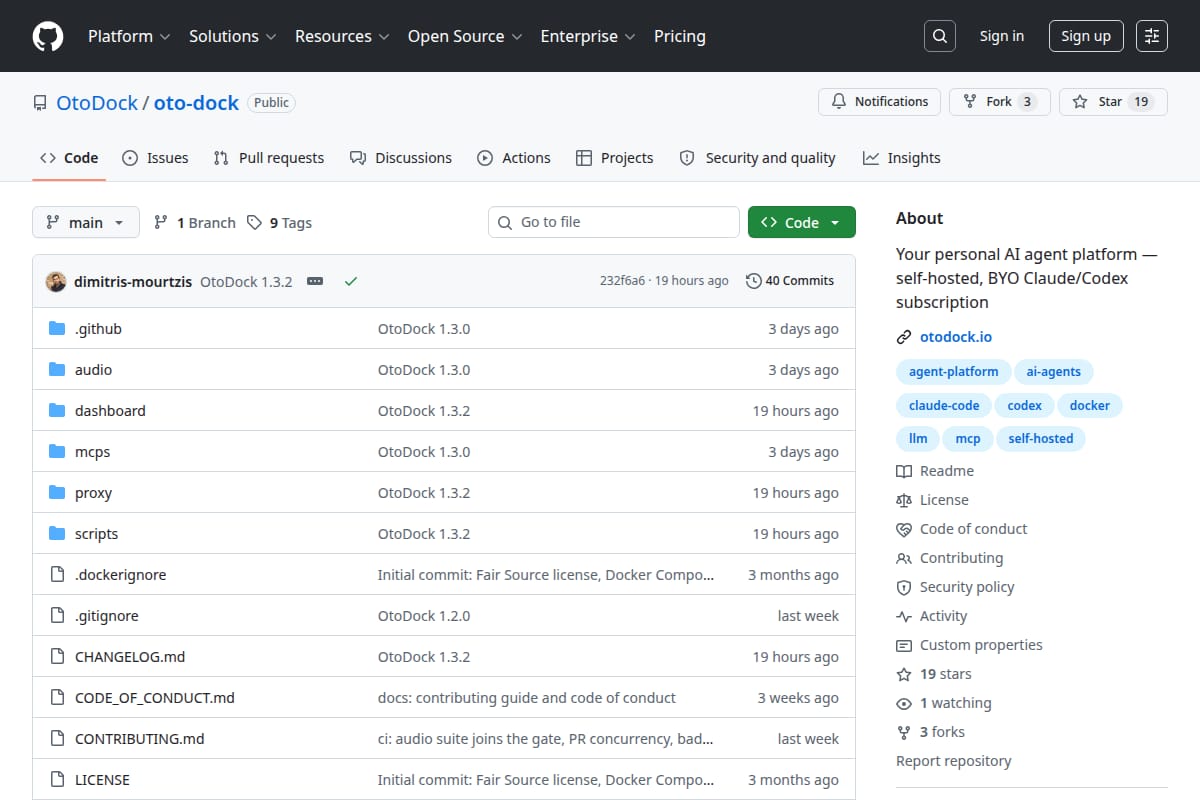Expand the Open Source menu
Image resolution: width=1200 pixels, height=800 pixels.
pyautogui.click(x=465, y=36)
